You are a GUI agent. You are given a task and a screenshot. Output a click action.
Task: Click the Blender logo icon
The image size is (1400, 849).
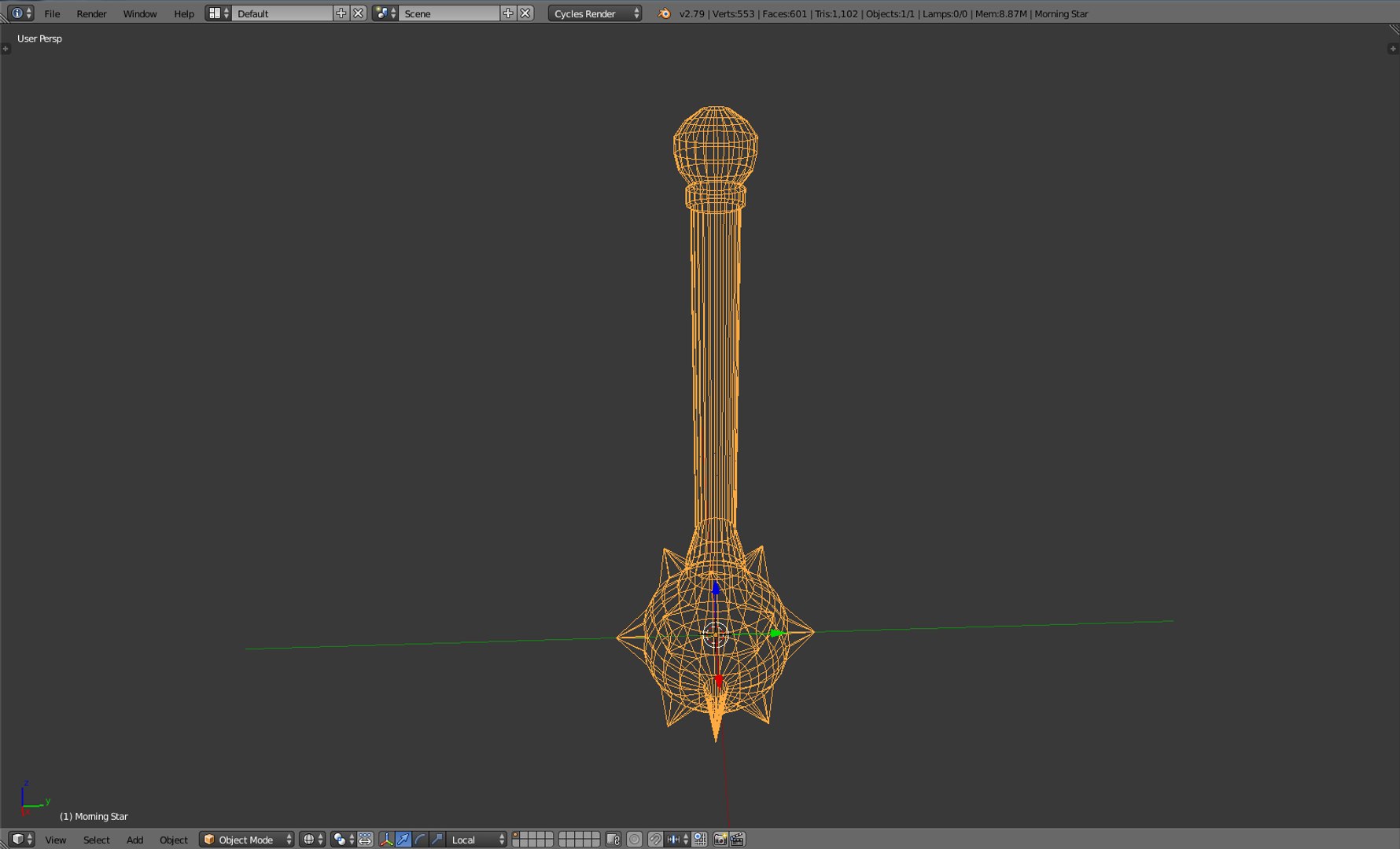[x=665, y=13]
